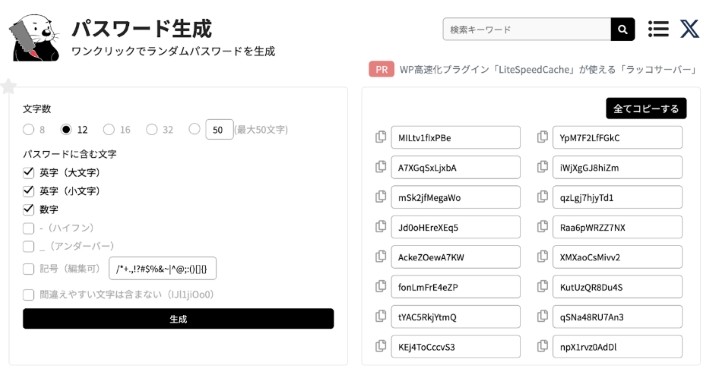The height and width of the screenshot is (369, 710).
Task: Copy password AckeZOewA7KW with its copy icon
Action: 381,256
